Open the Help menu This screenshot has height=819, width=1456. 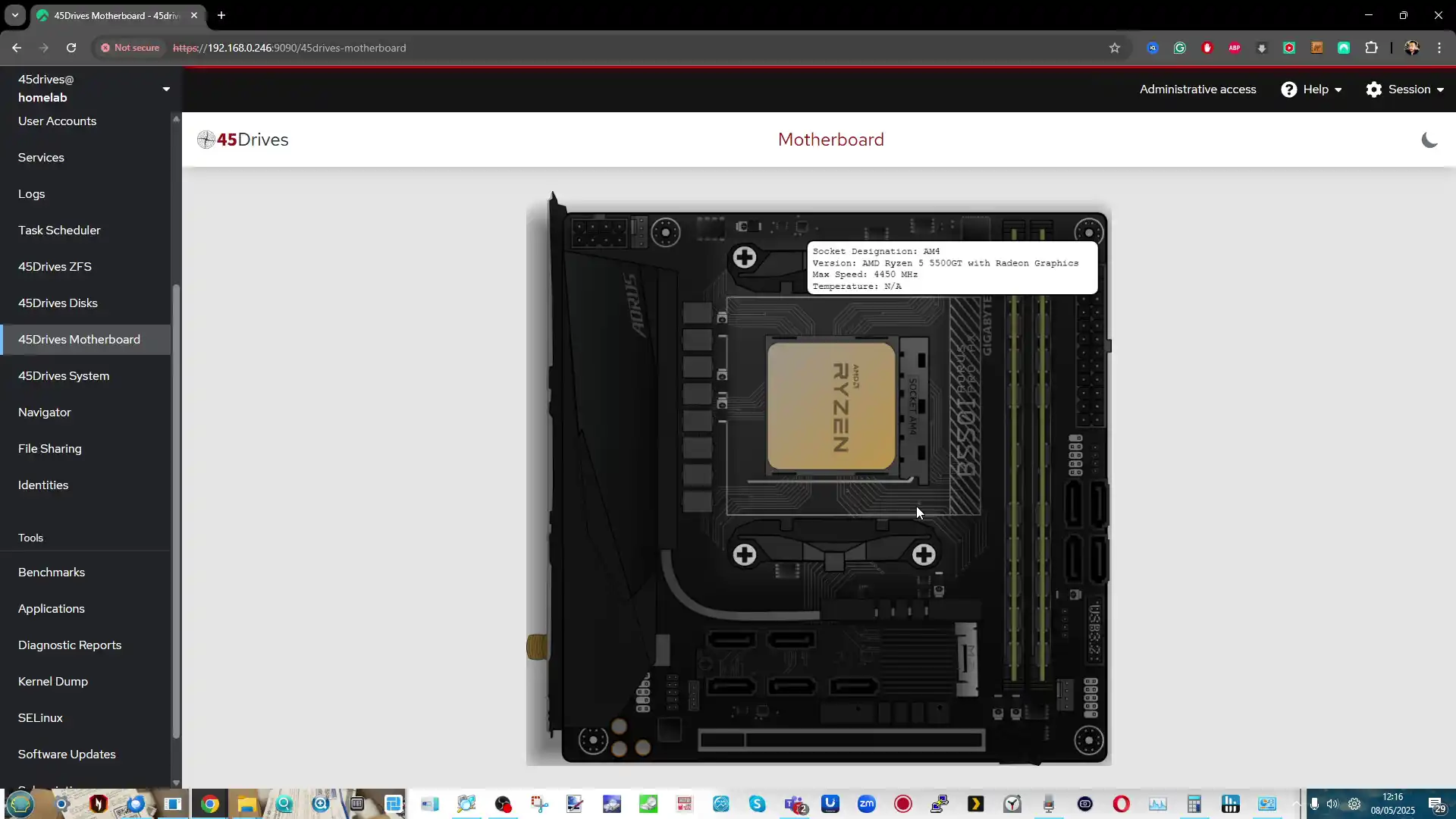[1311, 89]
